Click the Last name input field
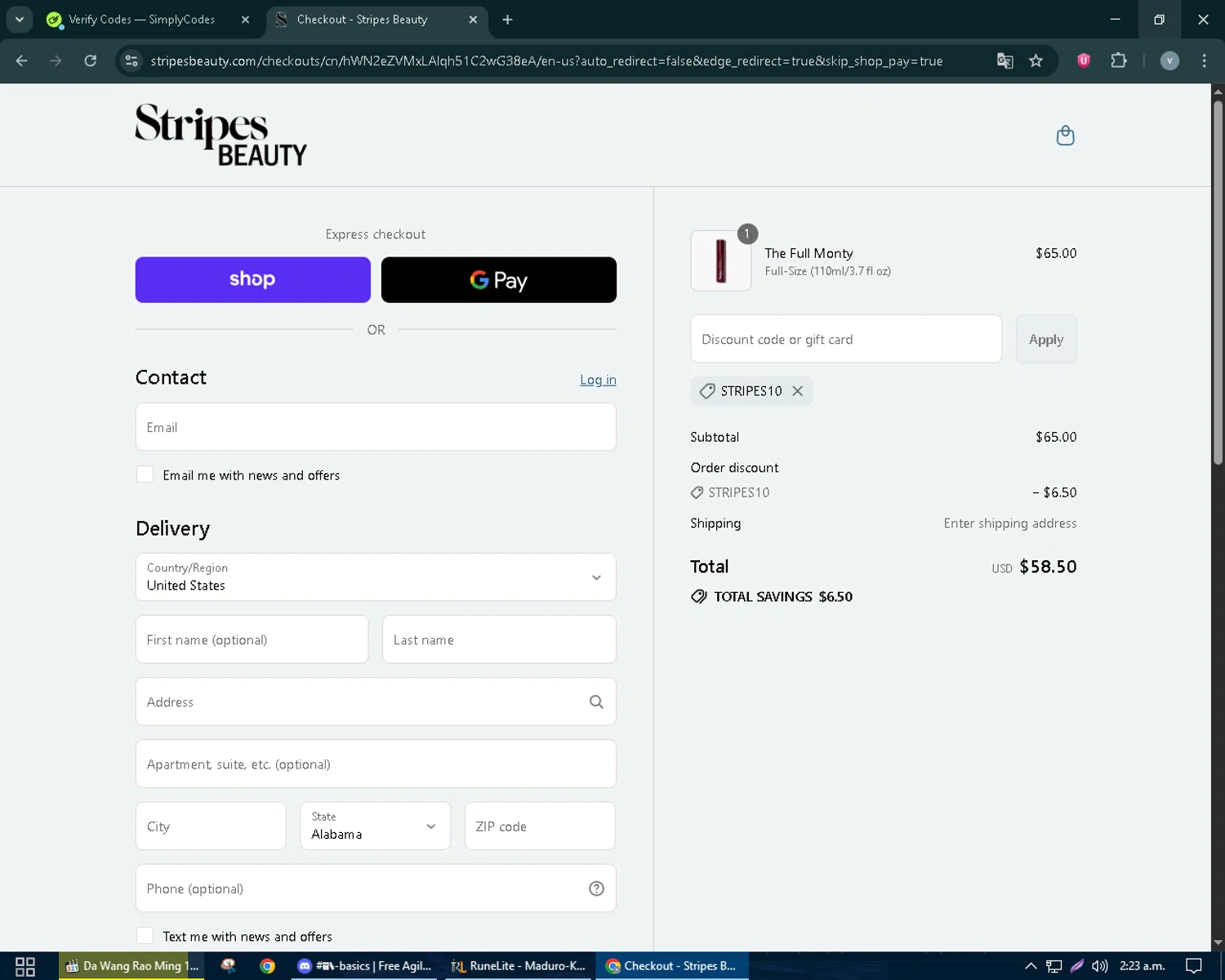Screen dimensions: 1225x980 coord(499,639)
